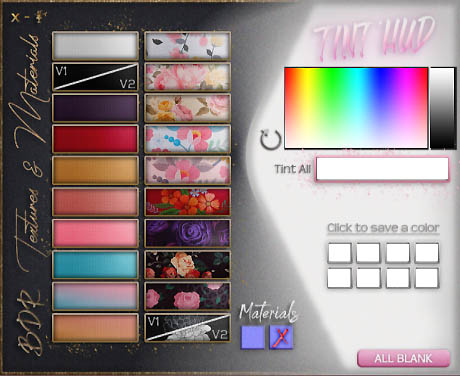
Task: Click the Tint All color field
Action: pos(382,169)
